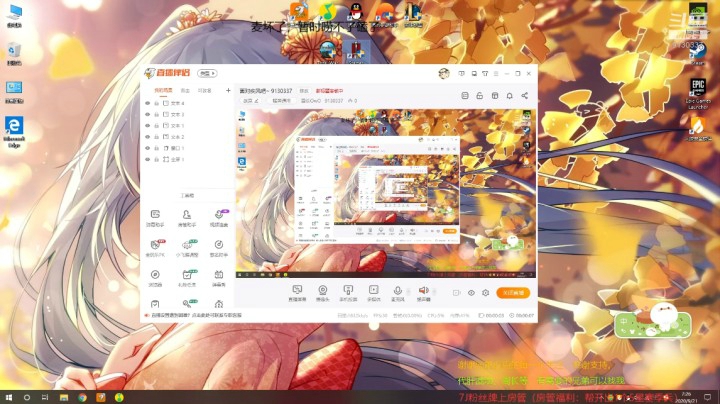Click the orange stop-live button

(513, 292)
